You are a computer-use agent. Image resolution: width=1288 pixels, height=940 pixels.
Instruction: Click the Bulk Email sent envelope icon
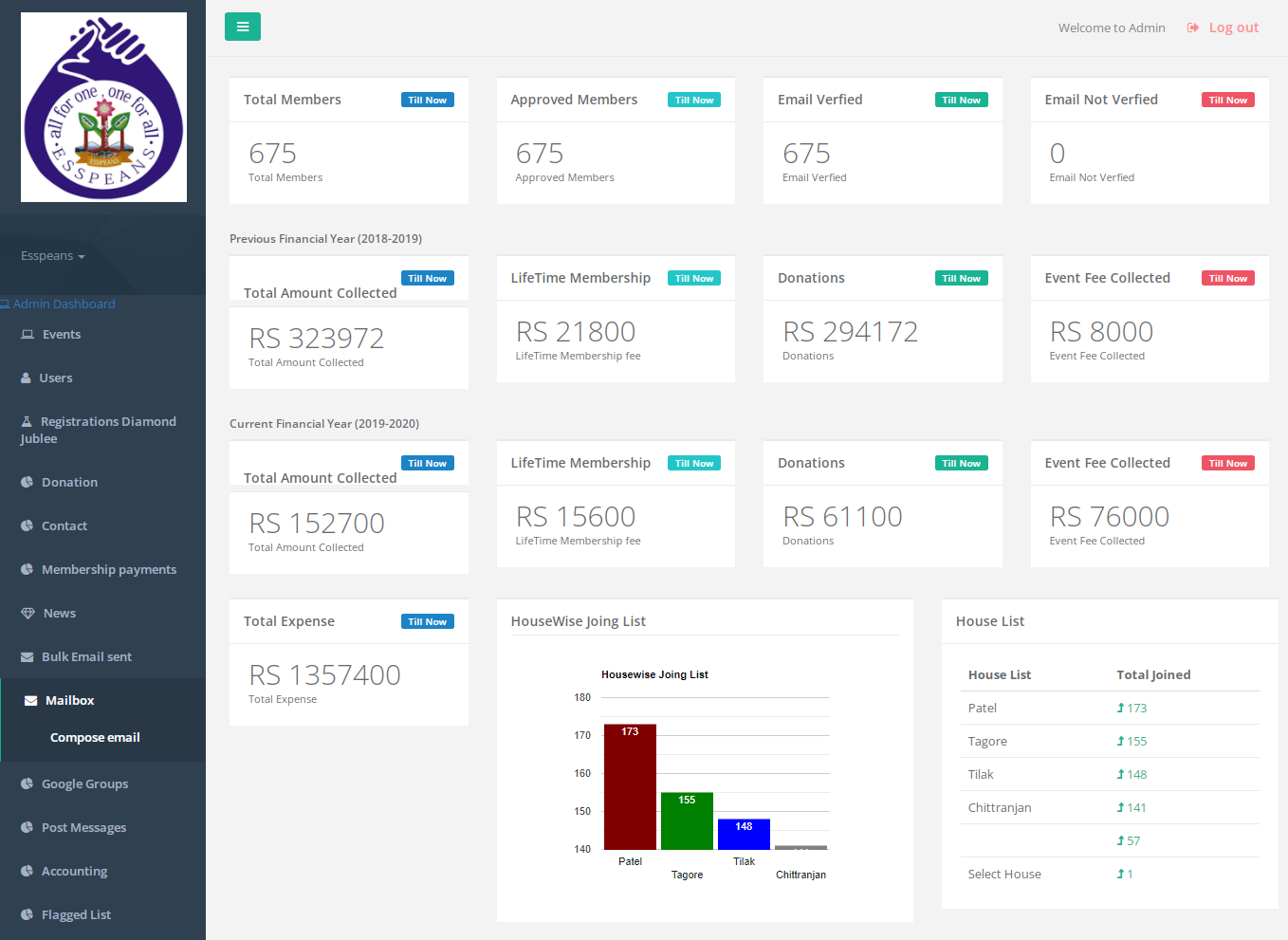tap(27, 656)
